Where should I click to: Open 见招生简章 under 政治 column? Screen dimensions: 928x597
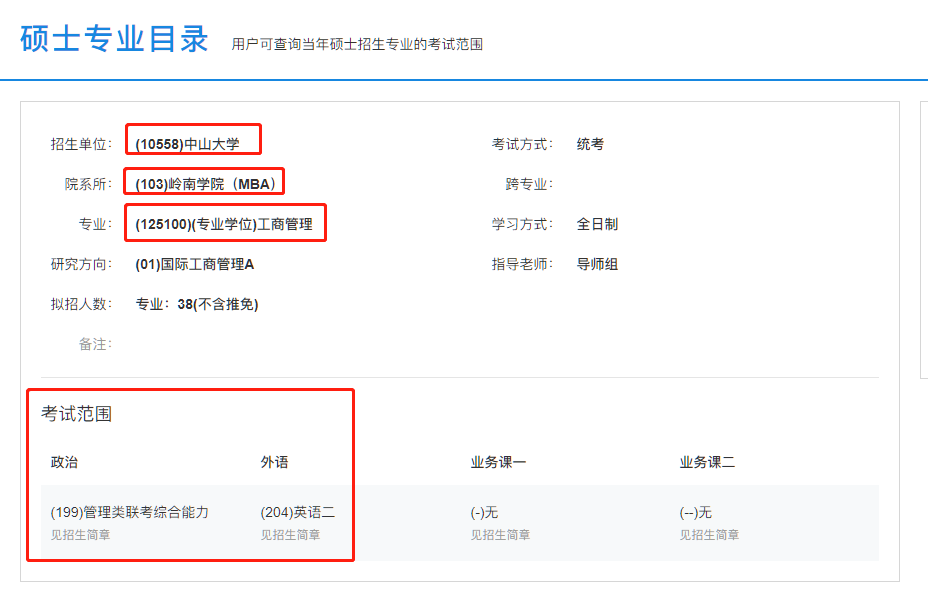coord(78,535)
